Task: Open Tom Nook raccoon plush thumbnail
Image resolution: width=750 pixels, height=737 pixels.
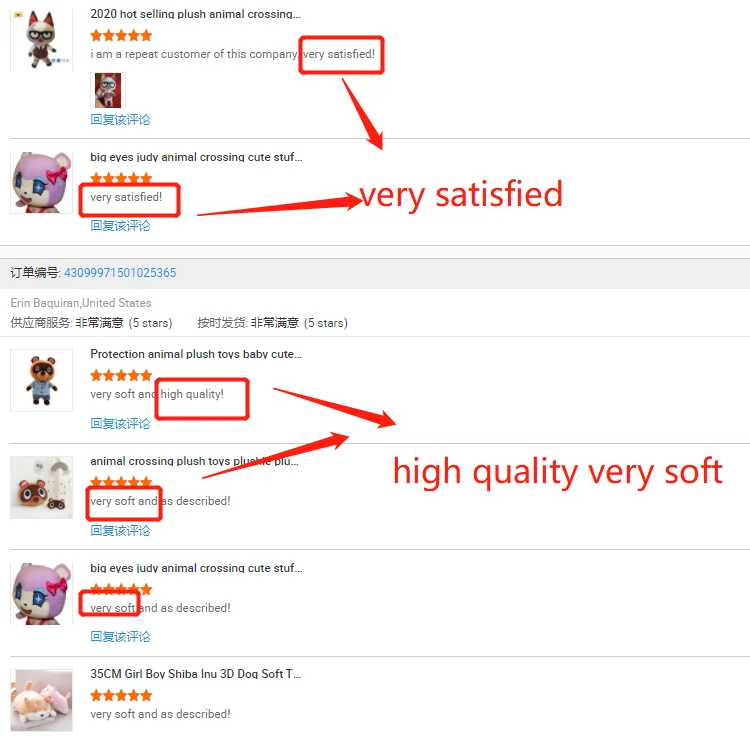Action: tap(42, 380)
